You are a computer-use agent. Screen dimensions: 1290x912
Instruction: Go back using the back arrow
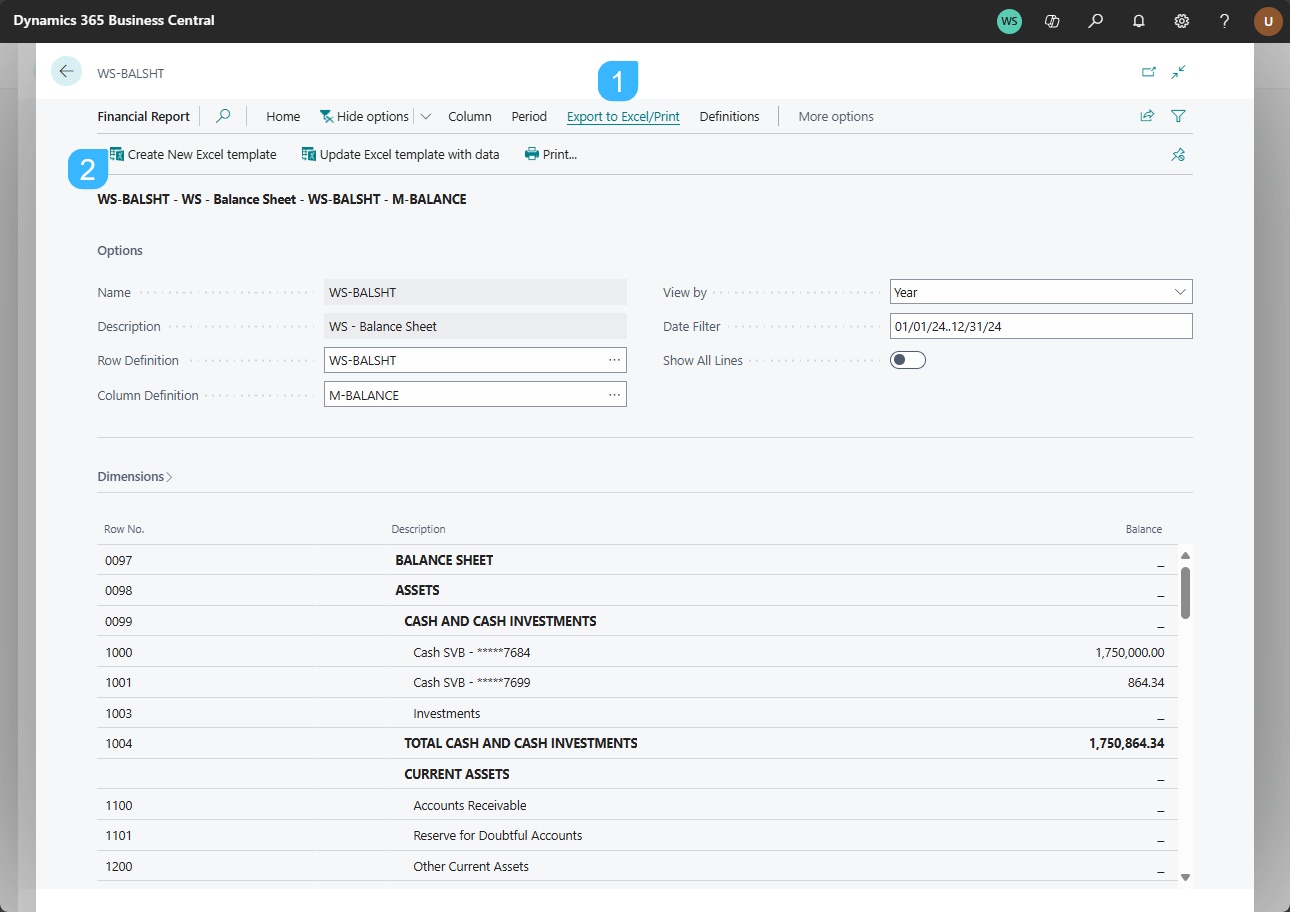coord(66,71)
